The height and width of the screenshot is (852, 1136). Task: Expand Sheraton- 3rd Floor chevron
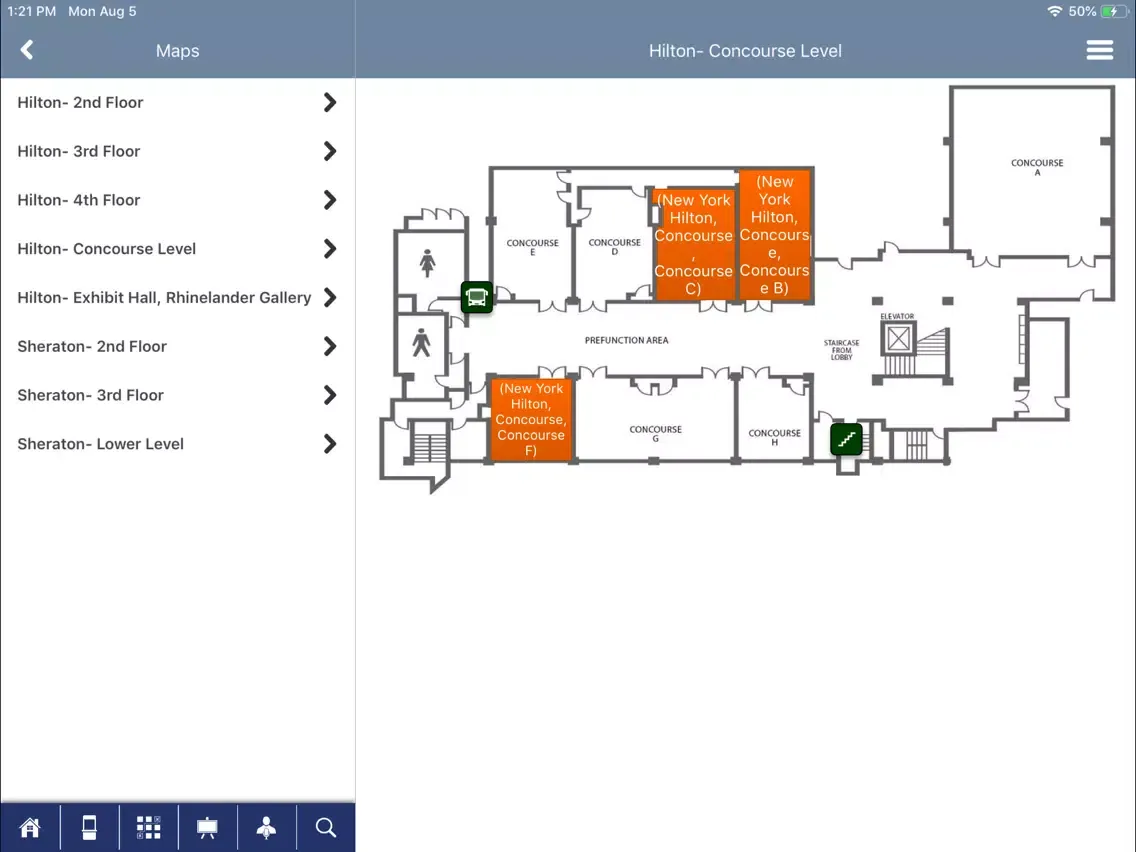pos(330,395)
